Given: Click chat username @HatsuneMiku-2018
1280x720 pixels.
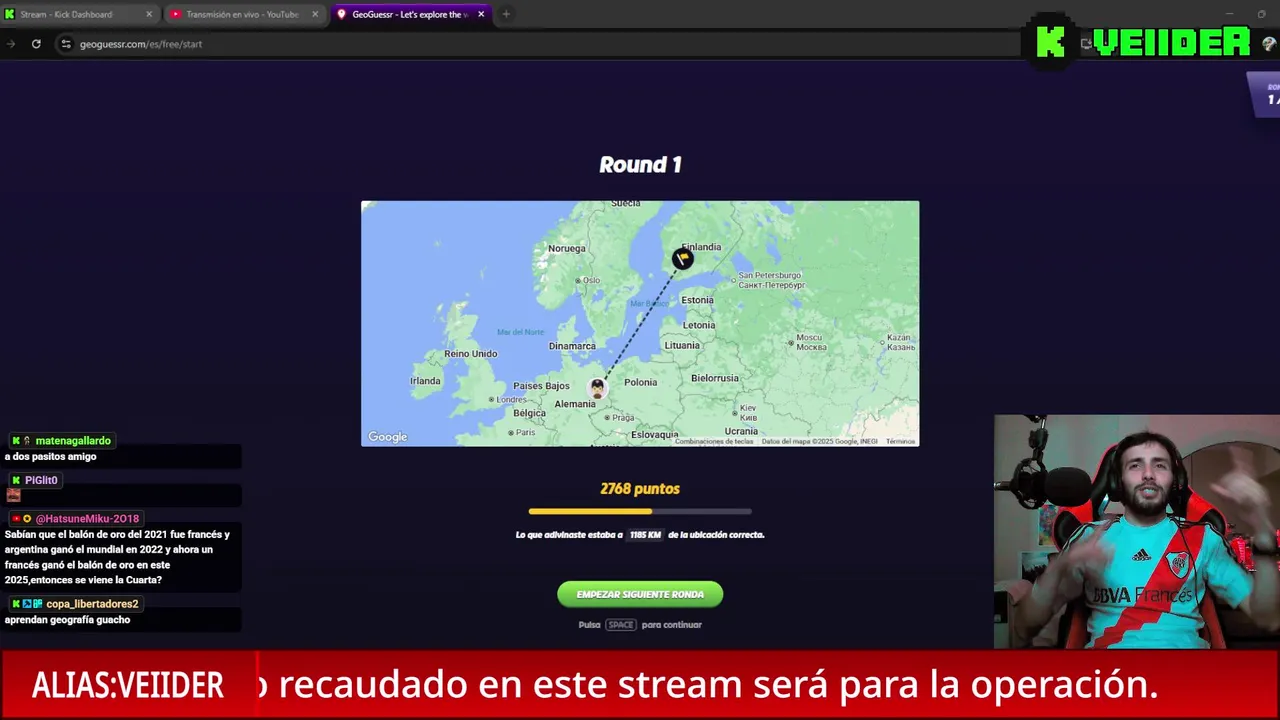Looking at the screenshot, I should 87,519.
